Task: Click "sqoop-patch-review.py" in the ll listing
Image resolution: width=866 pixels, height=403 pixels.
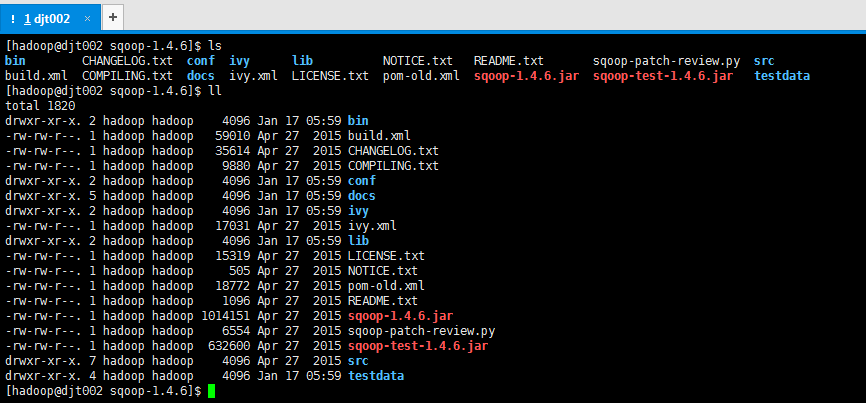Action: (421, 331)
